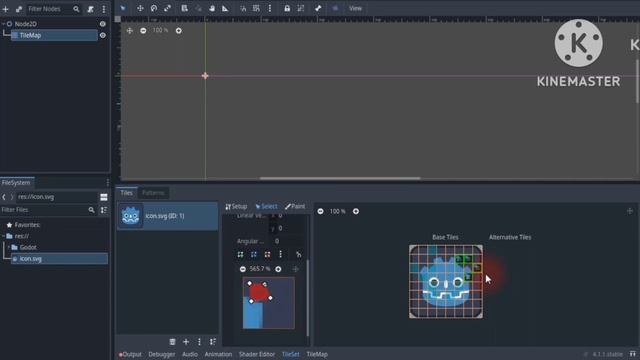This screenshot has width=640, height=360.
Task: Center the viewport using the crosshair icon
Action: 129,31
